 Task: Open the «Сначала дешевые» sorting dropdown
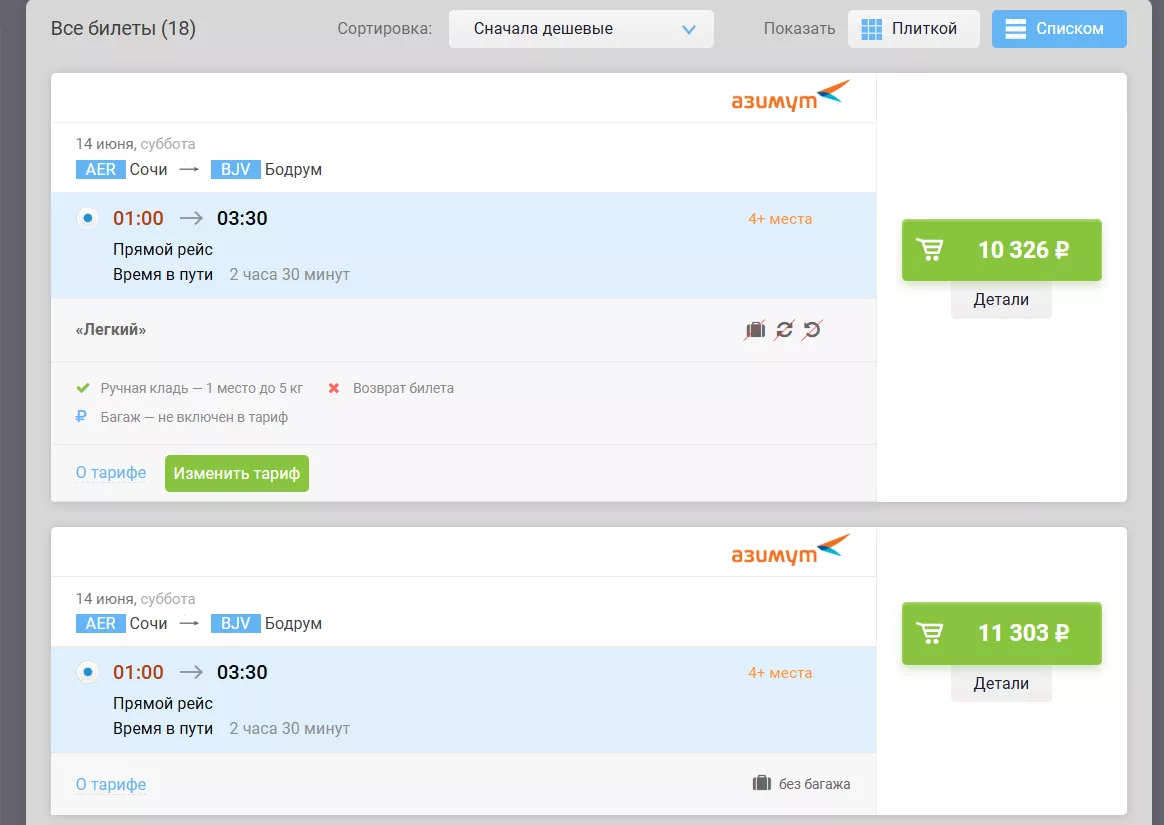581,29
